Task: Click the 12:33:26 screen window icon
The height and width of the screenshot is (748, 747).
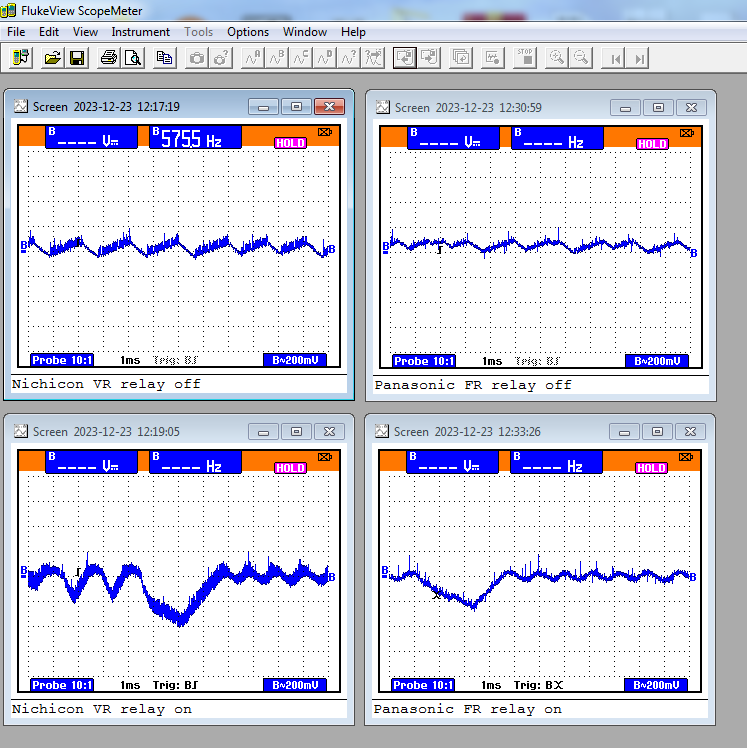Action: (382, 431)
